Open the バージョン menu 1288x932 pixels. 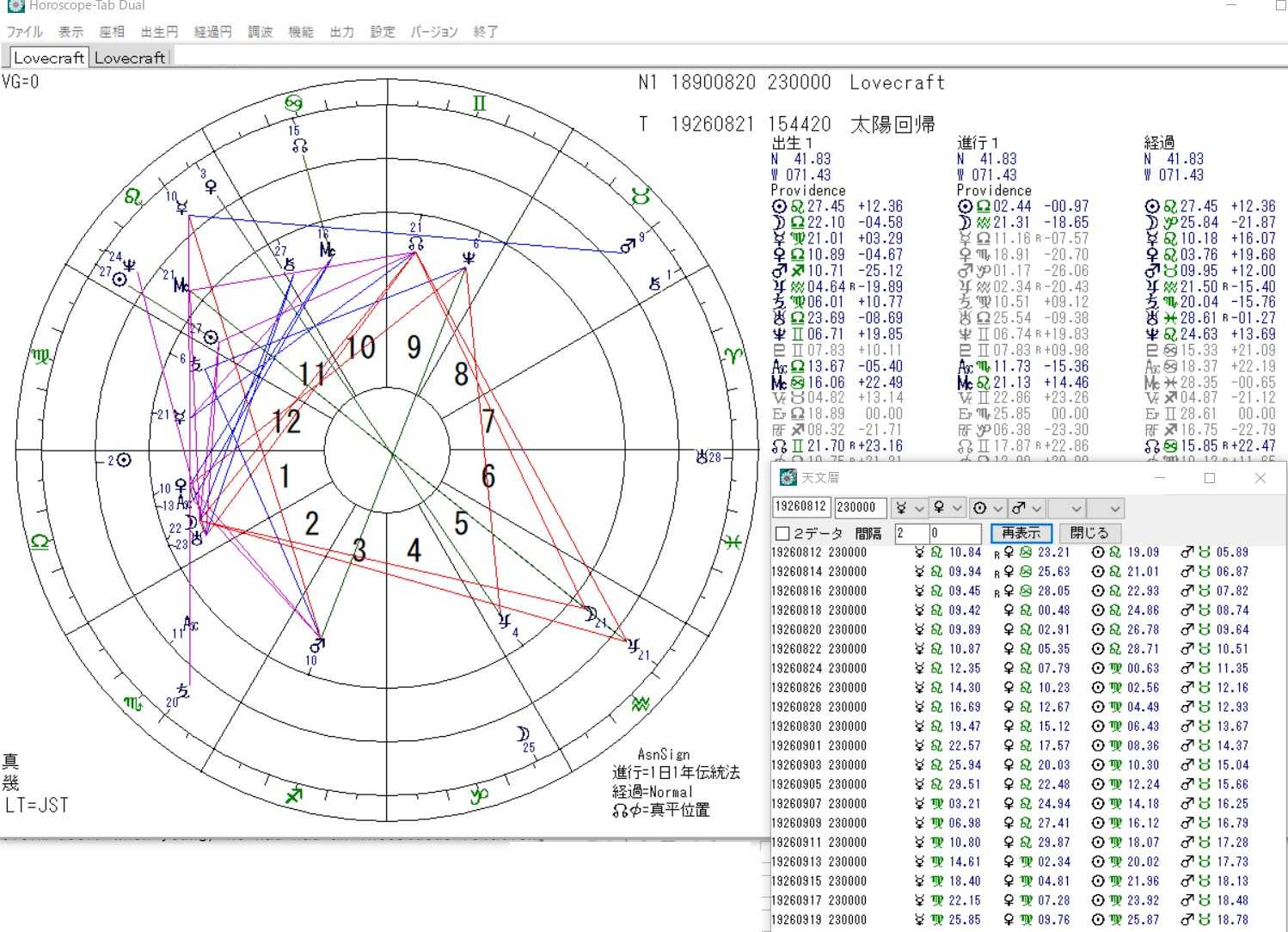tap(434, 32)
